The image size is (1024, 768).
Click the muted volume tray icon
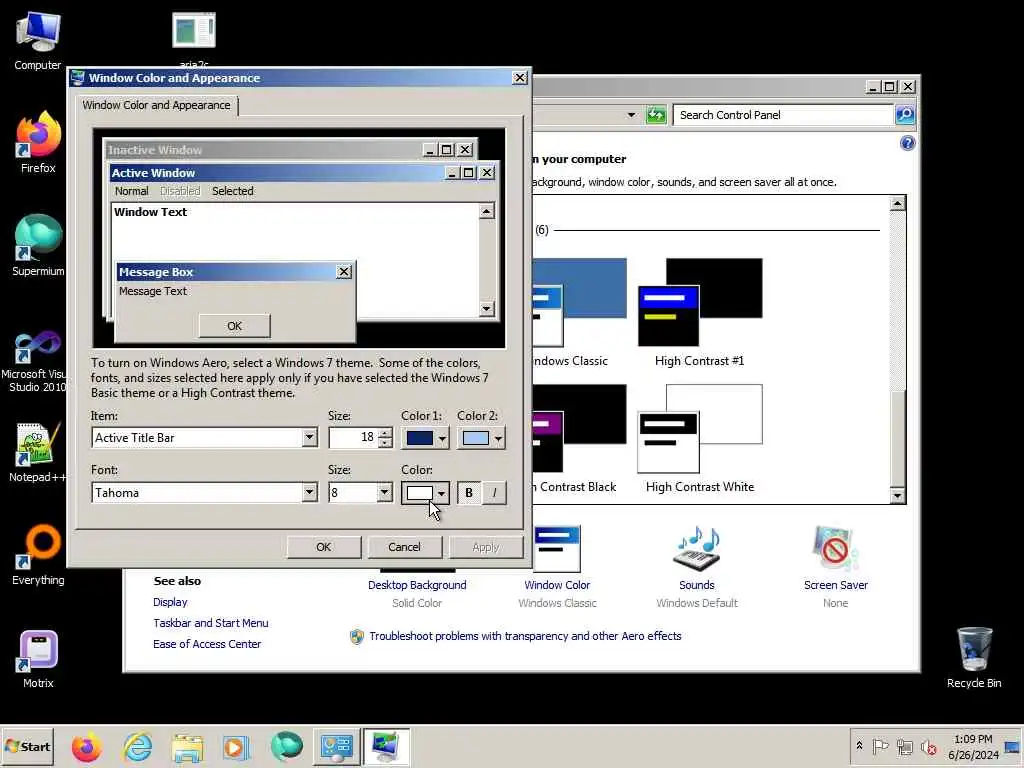(928, 746)
